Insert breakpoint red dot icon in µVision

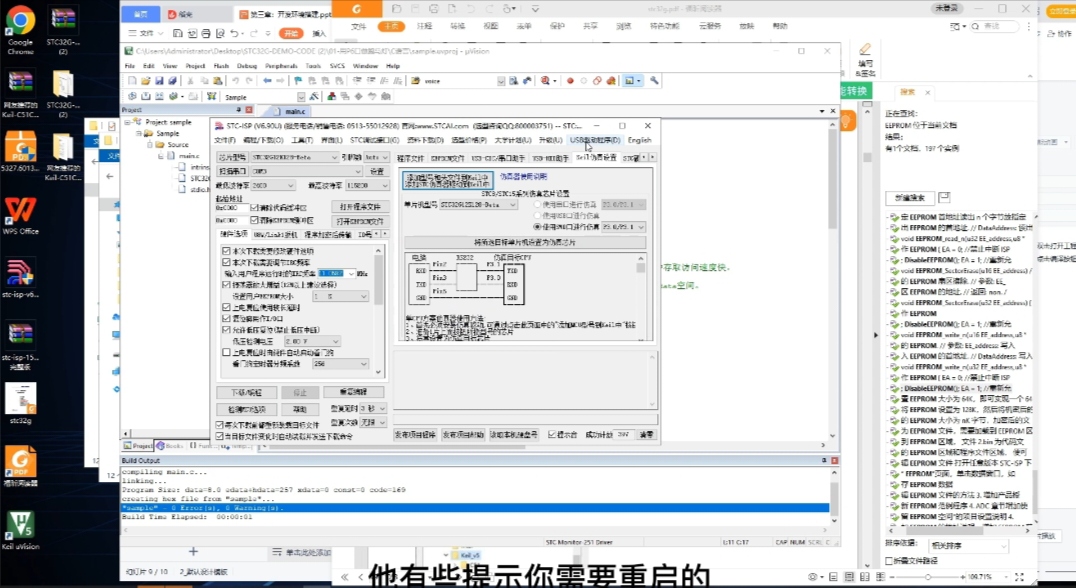coord(570,81)
